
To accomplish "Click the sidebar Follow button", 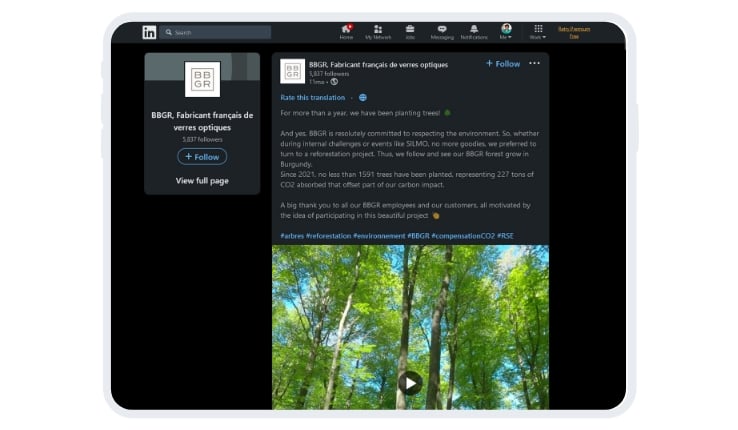I will 202,157.
